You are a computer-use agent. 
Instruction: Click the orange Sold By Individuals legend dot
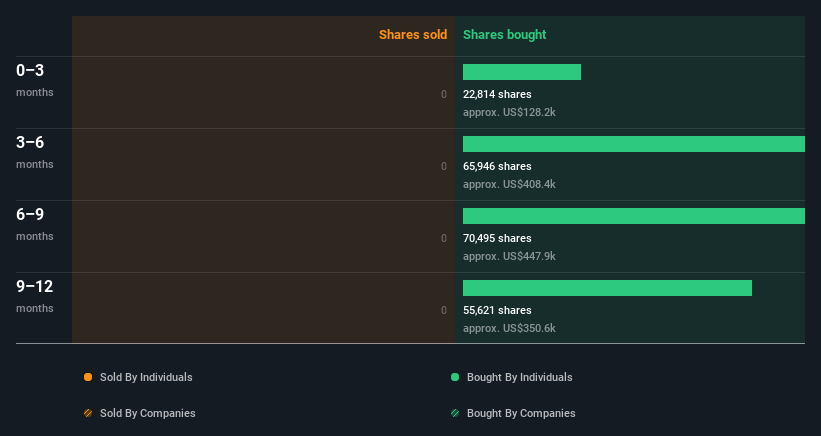coord(88,377)
